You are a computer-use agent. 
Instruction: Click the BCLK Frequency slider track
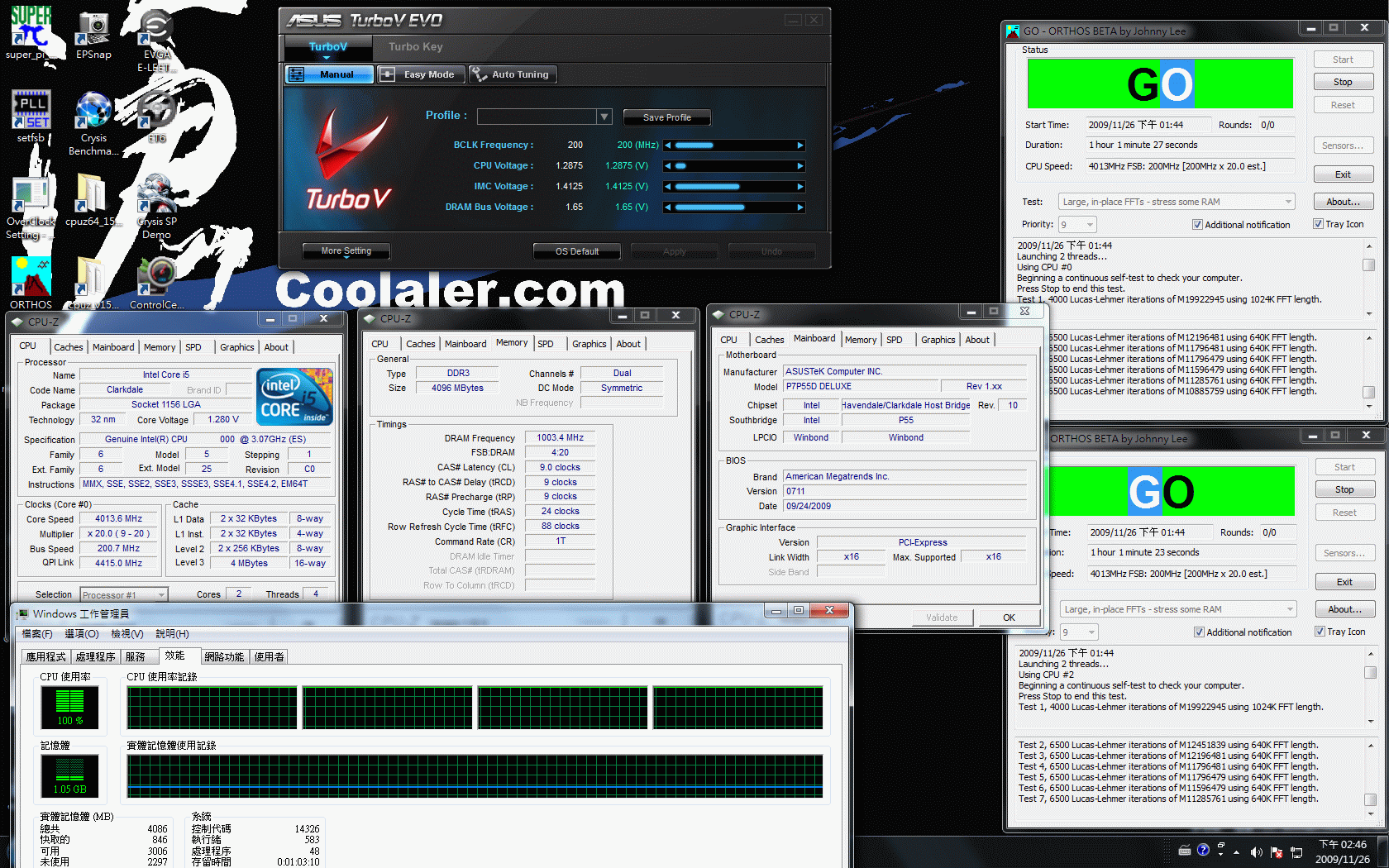tap(734, 145)
